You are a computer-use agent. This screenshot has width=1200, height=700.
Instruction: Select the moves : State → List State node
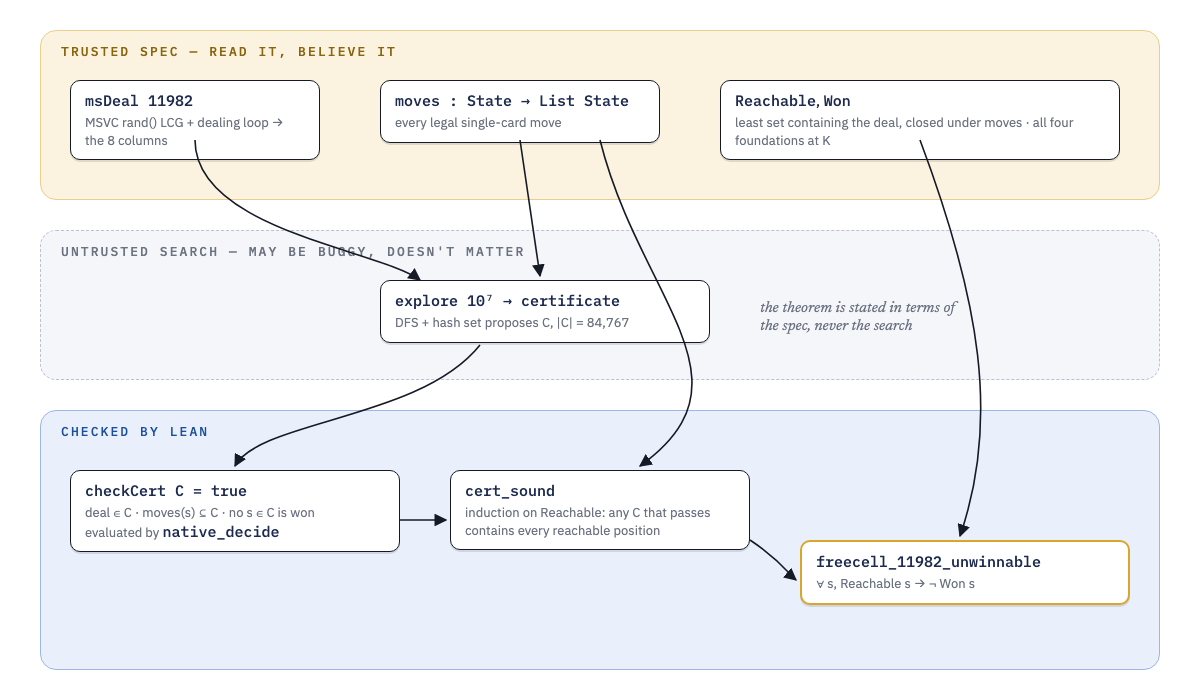click(520, 111)
